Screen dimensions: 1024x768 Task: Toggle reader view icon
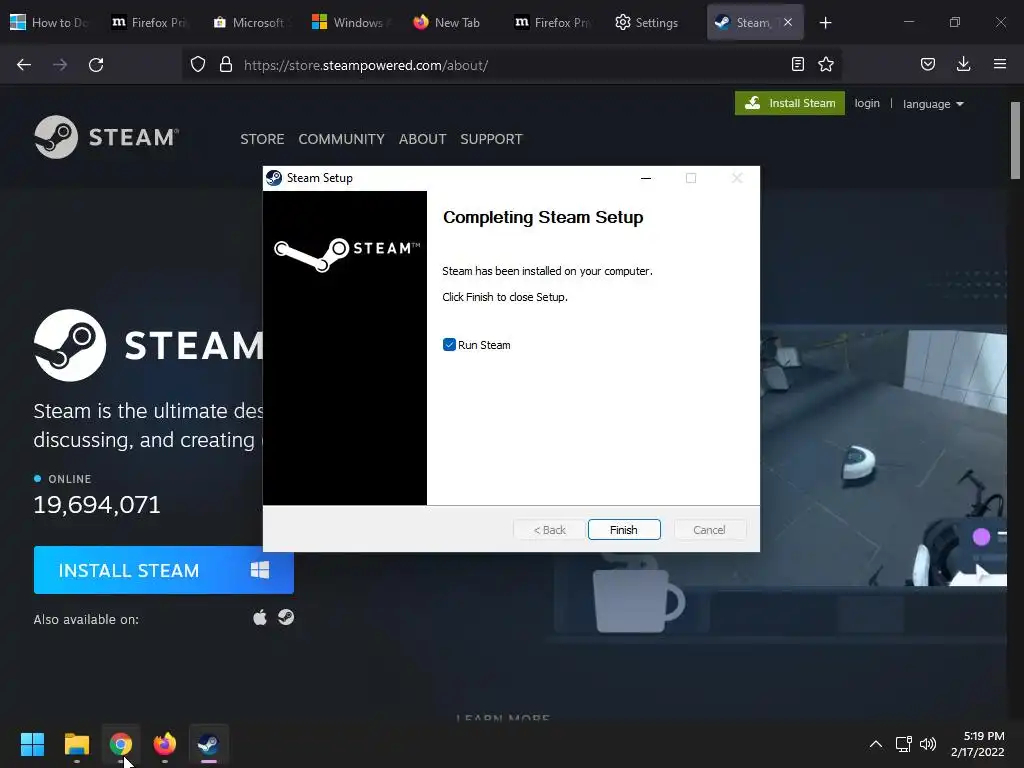797,65
